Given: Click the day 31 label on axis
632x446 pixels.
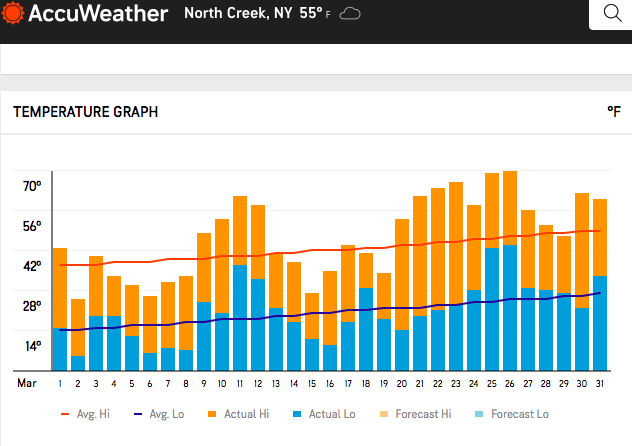Looking at the screenshot, I should (x=600, y=383).
